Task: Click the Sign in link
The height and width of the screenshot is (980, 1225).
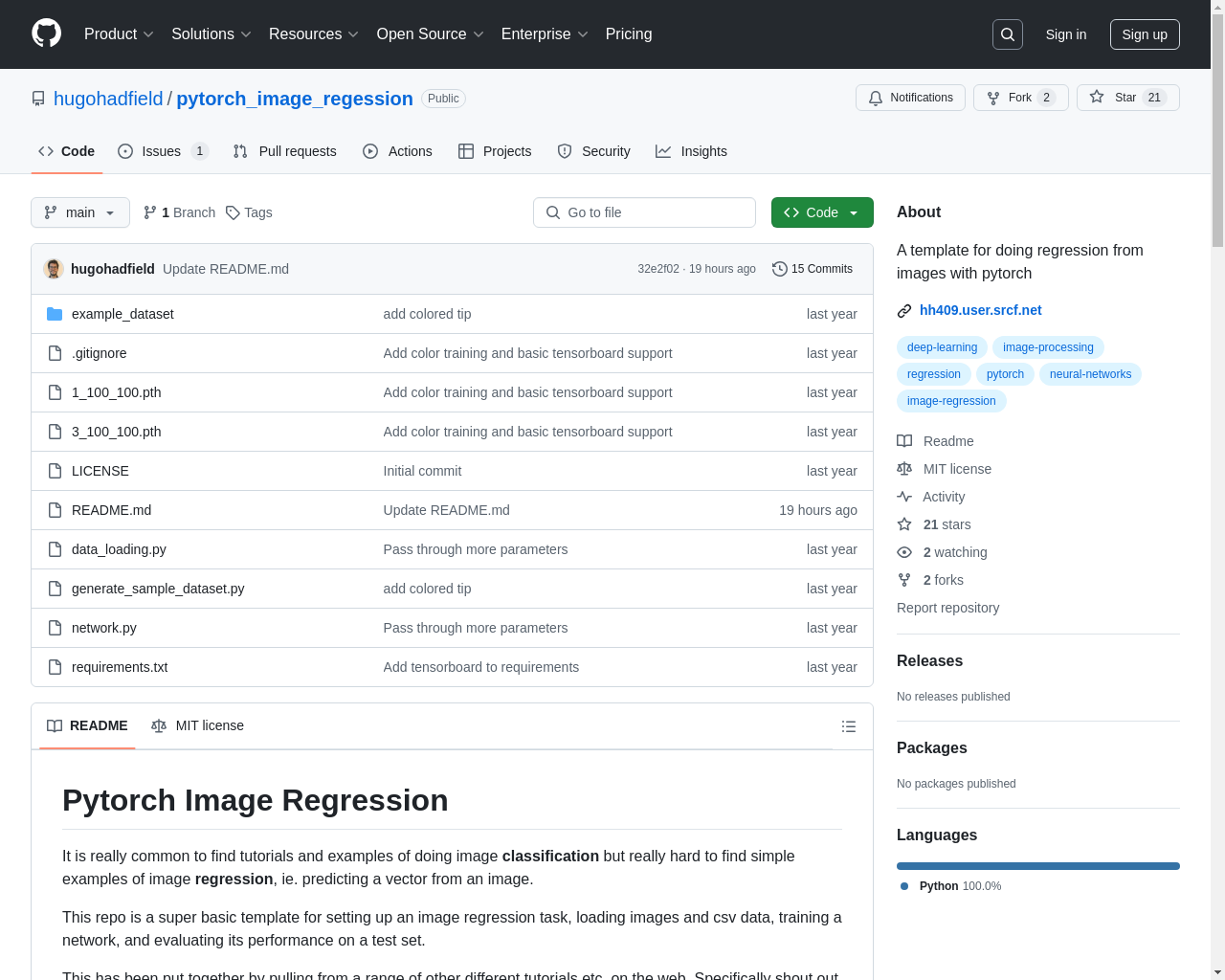Action: click(1066, 34)
